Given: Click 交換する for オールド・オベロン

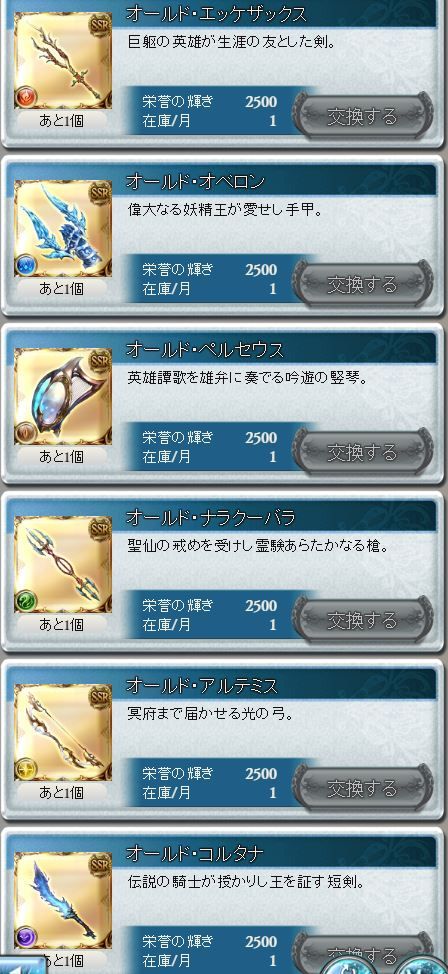Looking at the screenshot, I should (363, 284).
